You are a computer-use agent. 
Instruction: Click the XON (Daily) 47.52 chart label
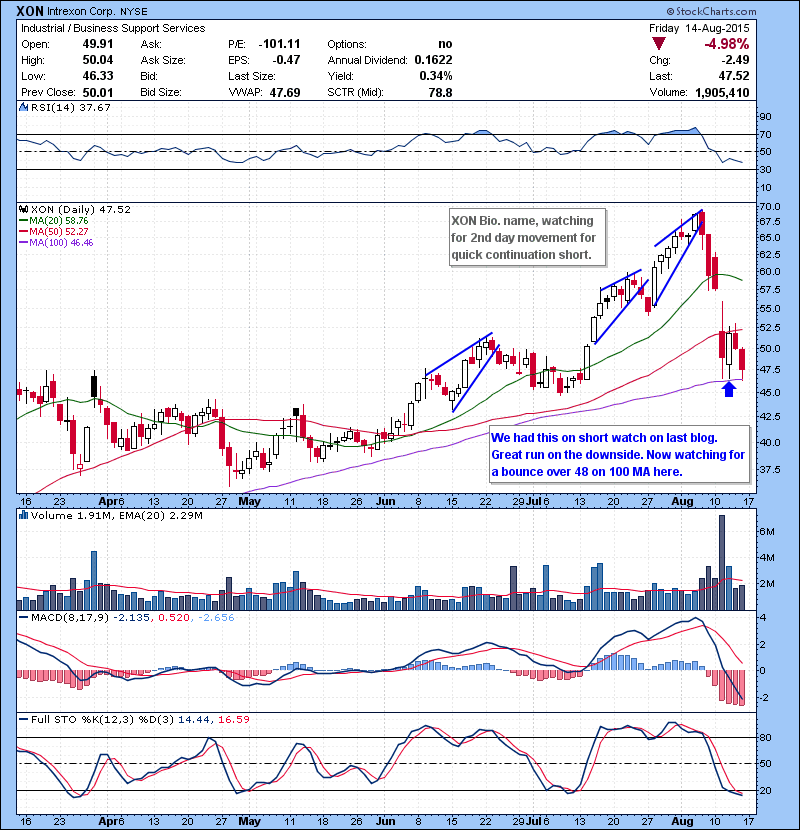point(80,210)
